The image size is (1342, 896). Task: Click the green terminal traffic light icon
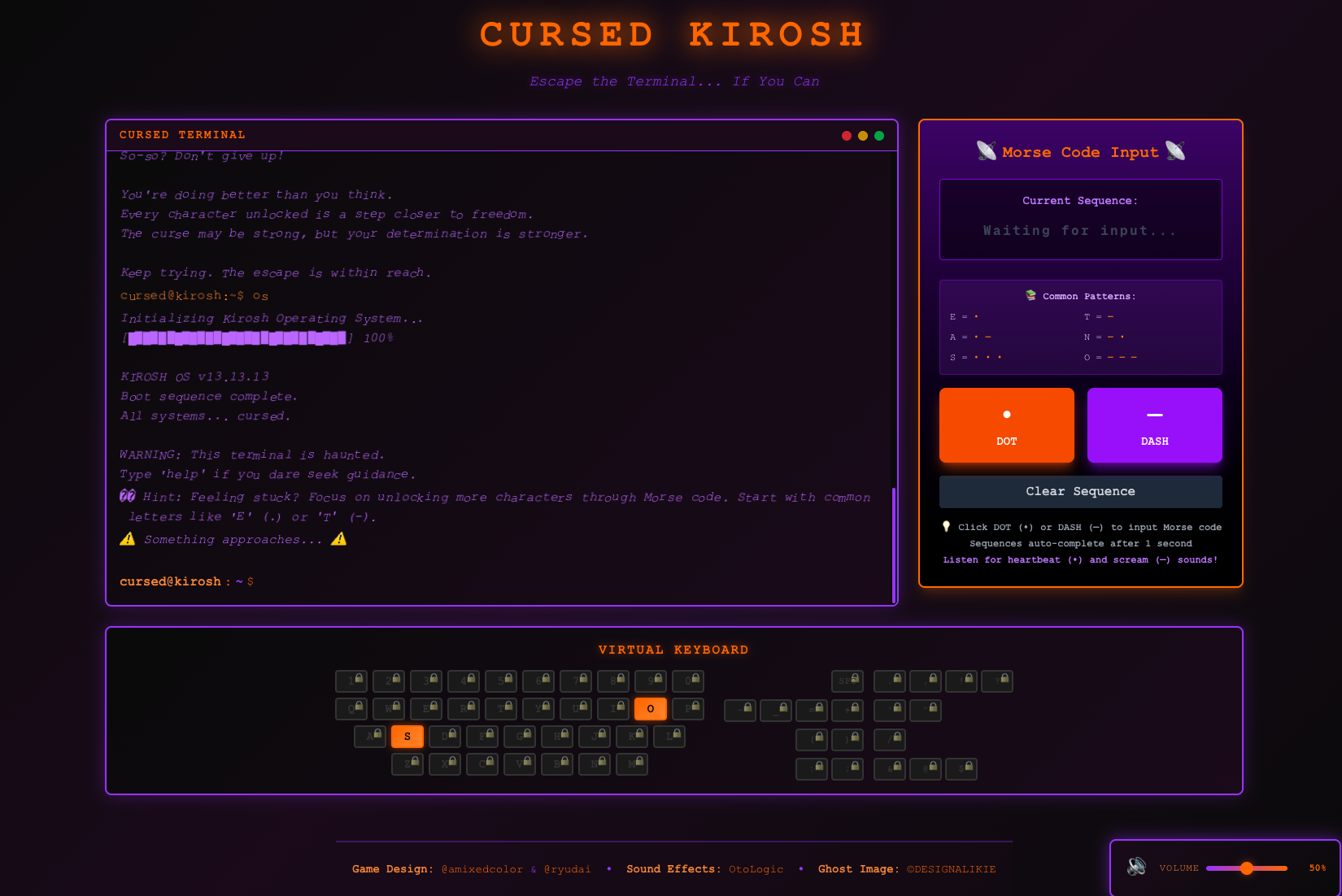click(878, 136)
